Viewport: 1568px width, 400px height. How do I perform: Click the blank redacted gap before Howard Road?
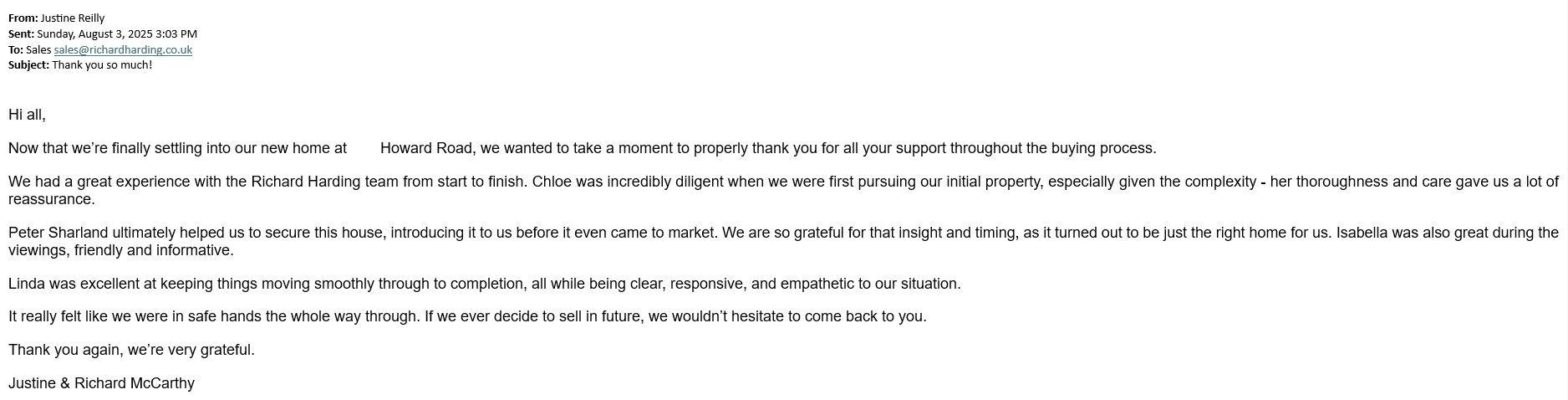(364, 149)
